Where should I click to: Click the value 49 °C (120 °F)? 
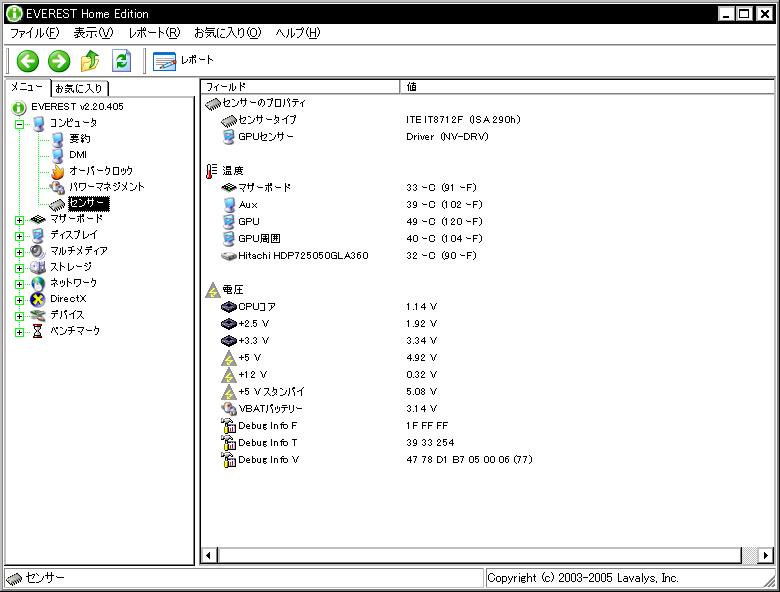pos(444,222)
